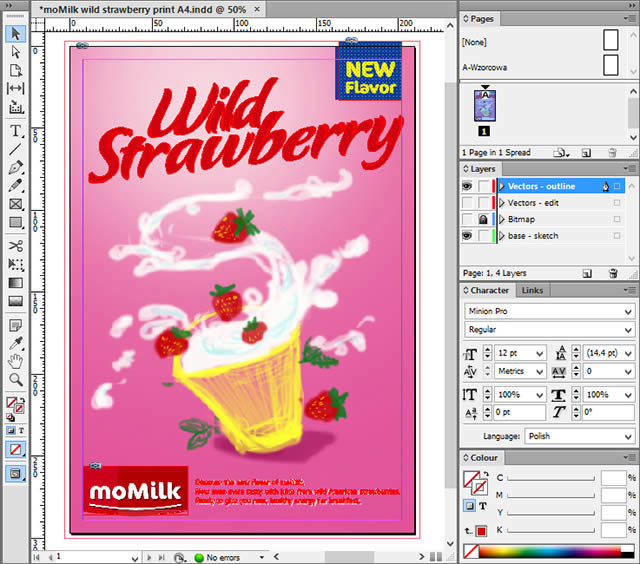Switch to the Links tab

pyautogui.click(x=532, y=291)
